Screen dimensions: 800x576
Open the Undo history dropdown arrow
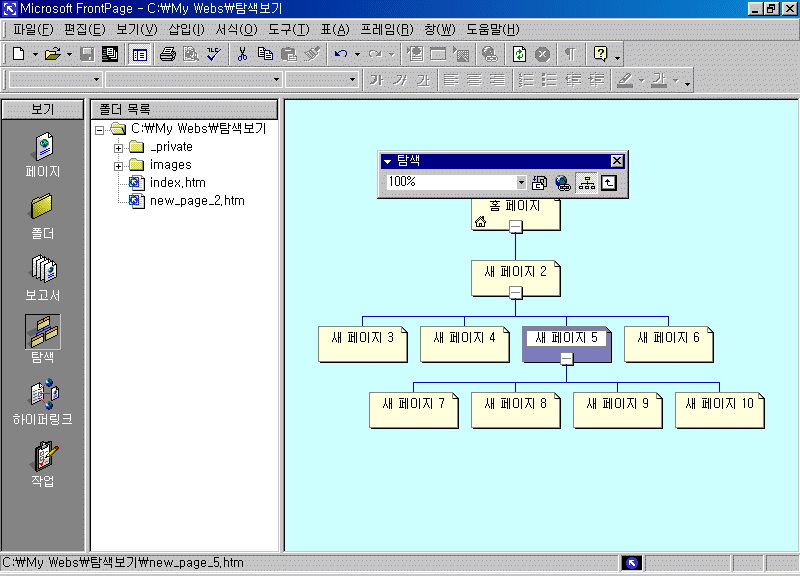tap(357, 54)
